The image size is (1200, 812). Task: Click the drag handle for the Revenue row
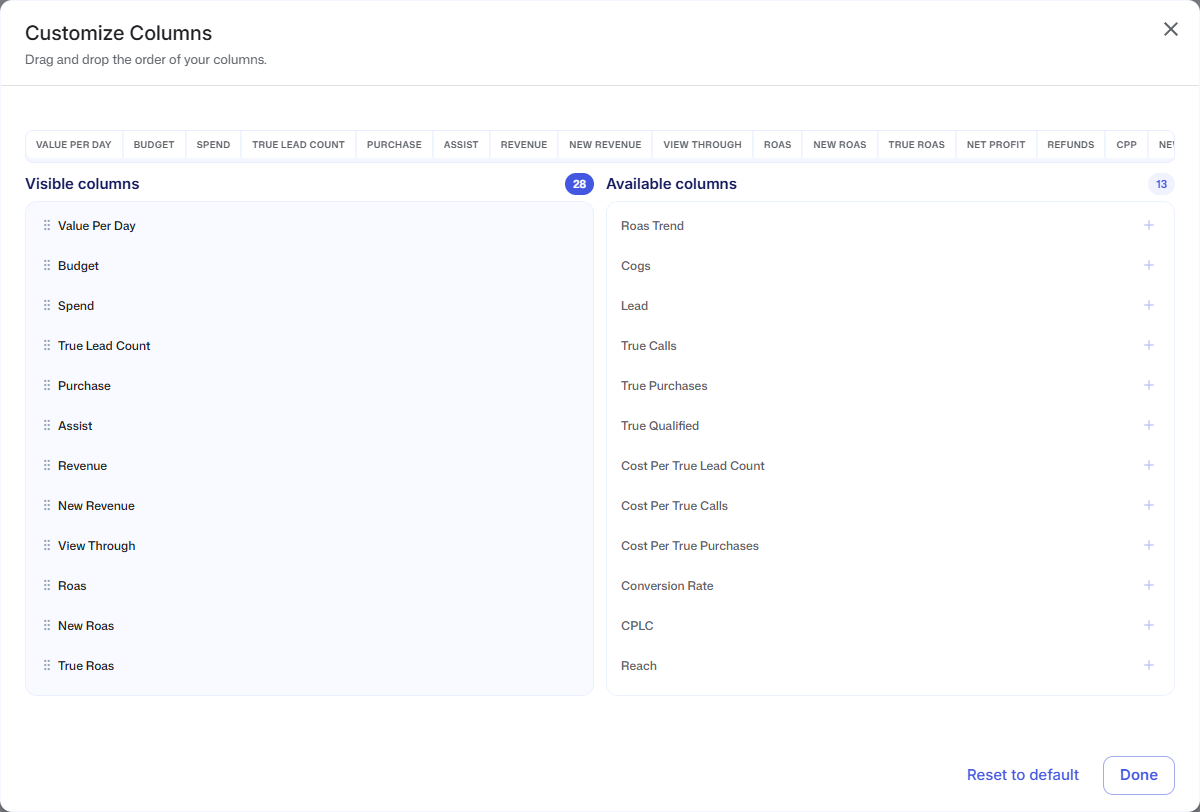(x=47, y=466)
